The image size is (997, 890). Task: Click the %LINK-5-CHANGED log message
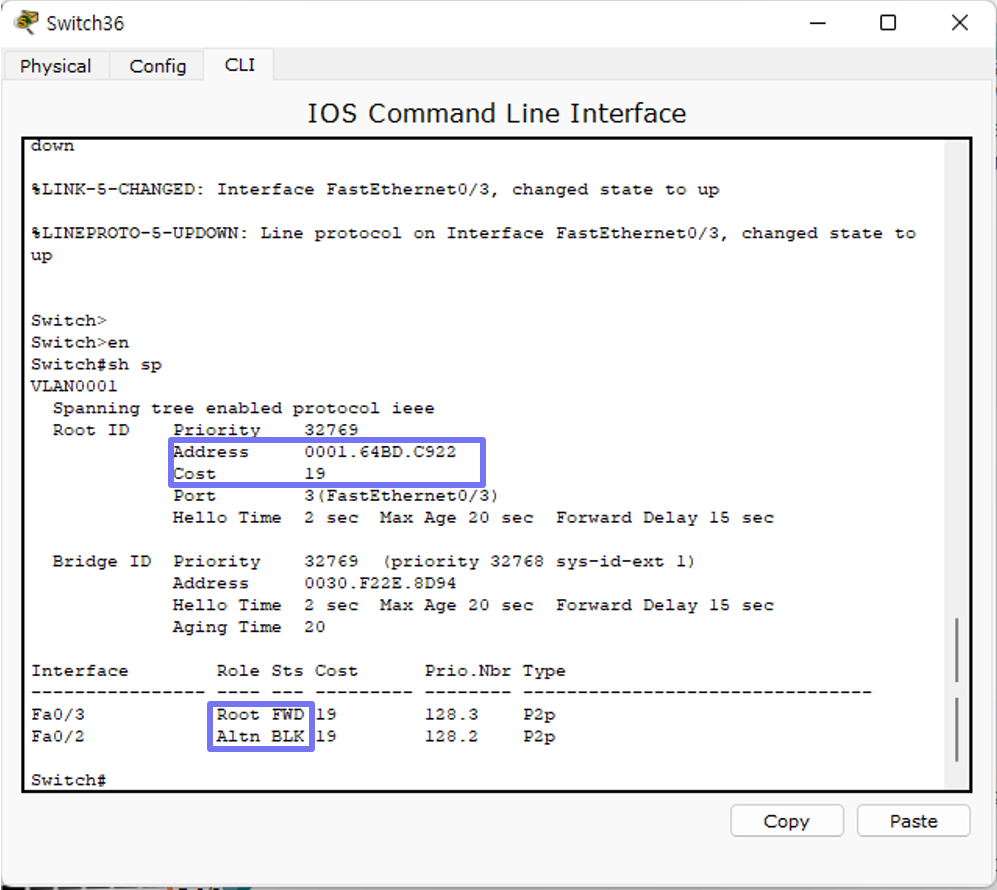coord(375,189)
